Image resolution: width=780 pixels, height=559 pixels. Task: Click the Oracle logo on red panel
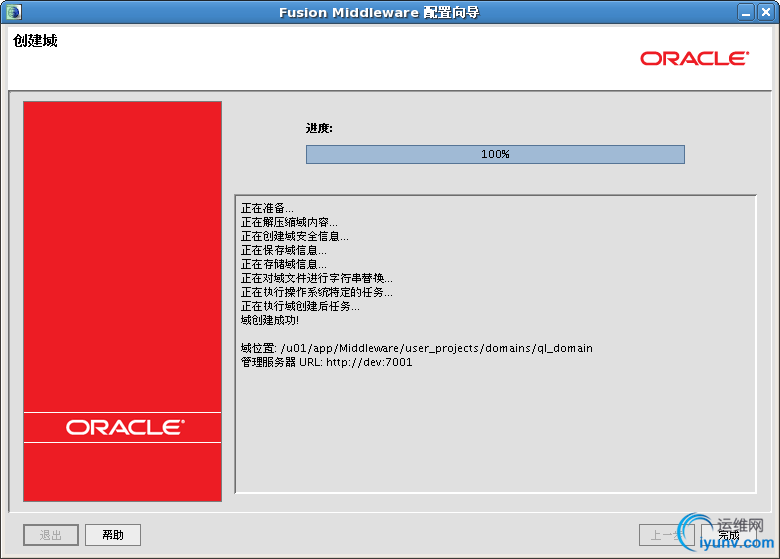click(x=125, y=428)
